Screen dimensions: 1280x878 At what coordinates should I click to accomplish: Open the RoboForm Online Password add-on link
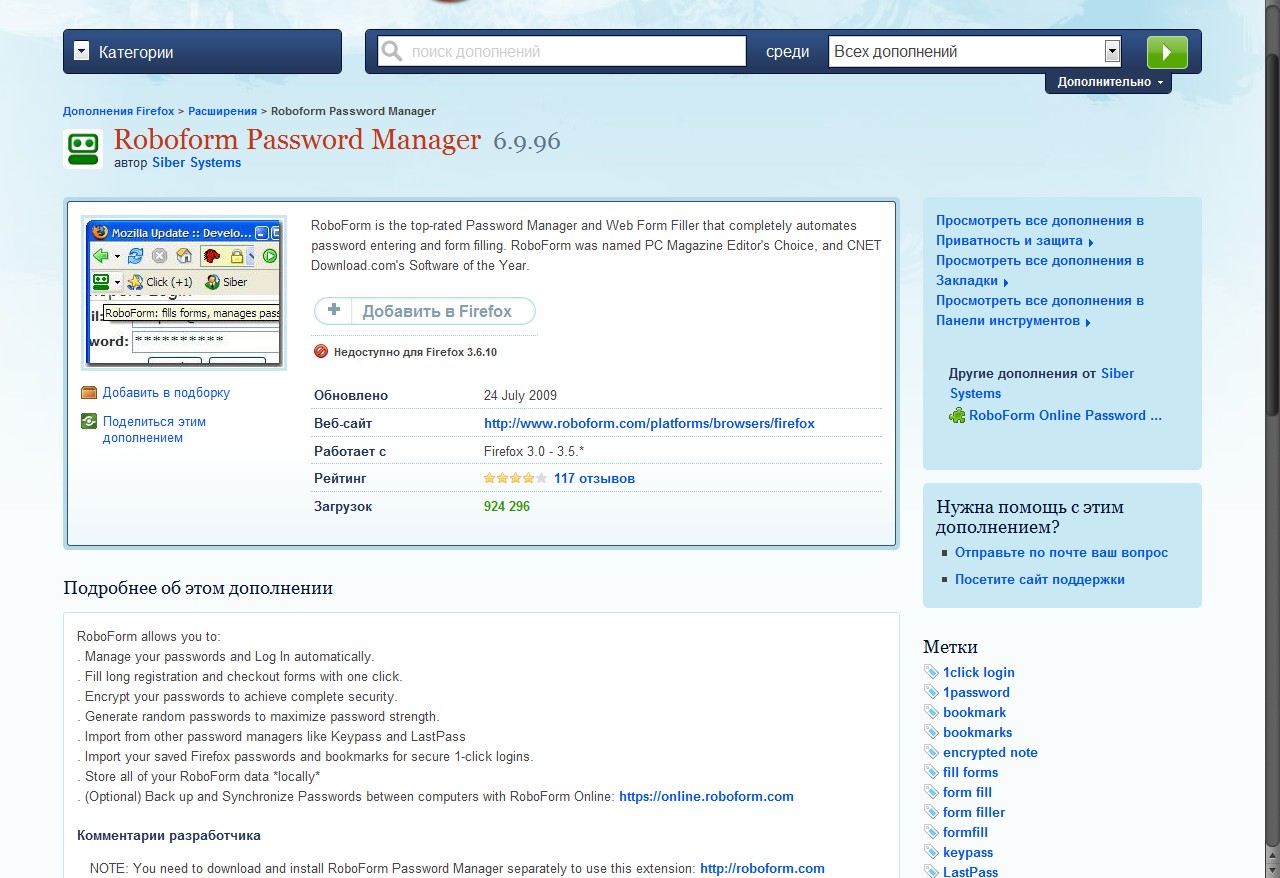click(1065, 416)
